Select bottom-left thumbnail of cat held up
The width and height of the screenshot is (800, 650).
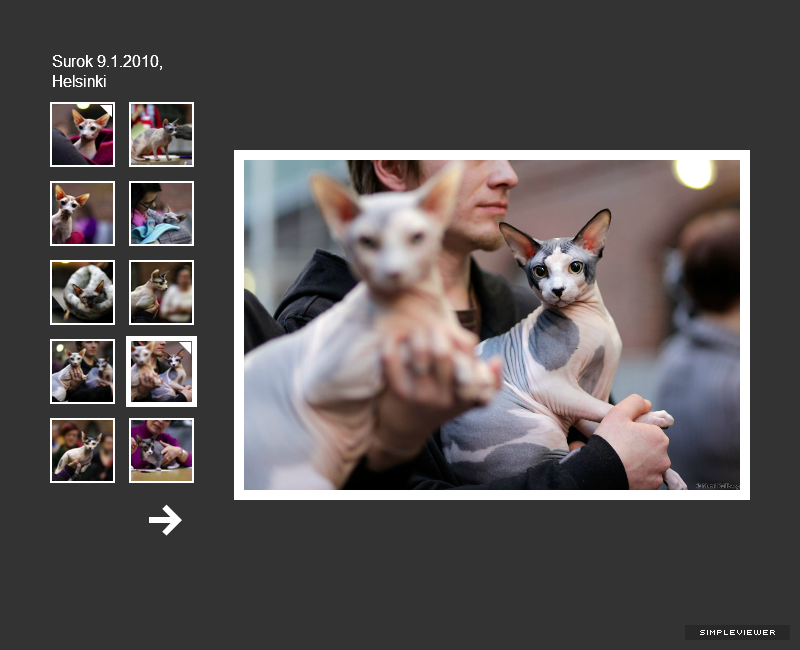point(82,450)
